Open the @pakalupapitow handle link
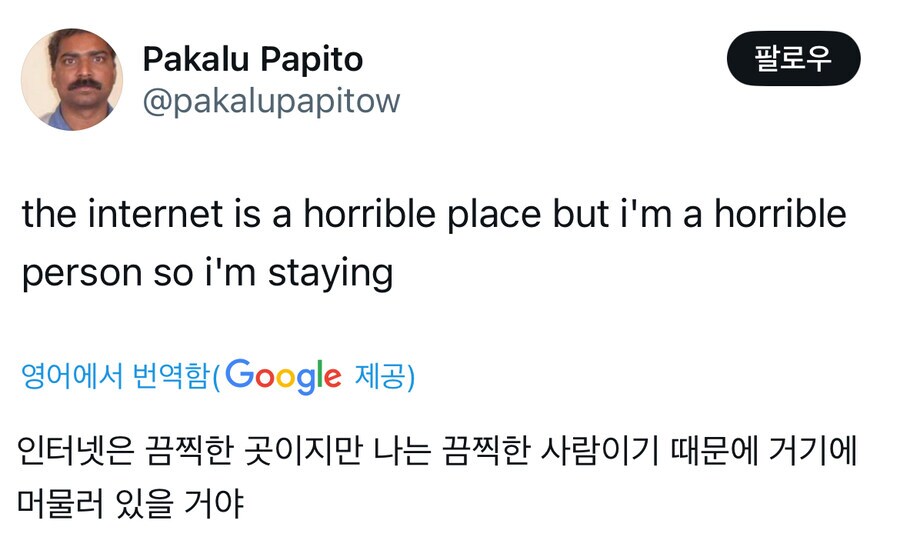This screenshot has height=537, width=900. tap(271, 101)
